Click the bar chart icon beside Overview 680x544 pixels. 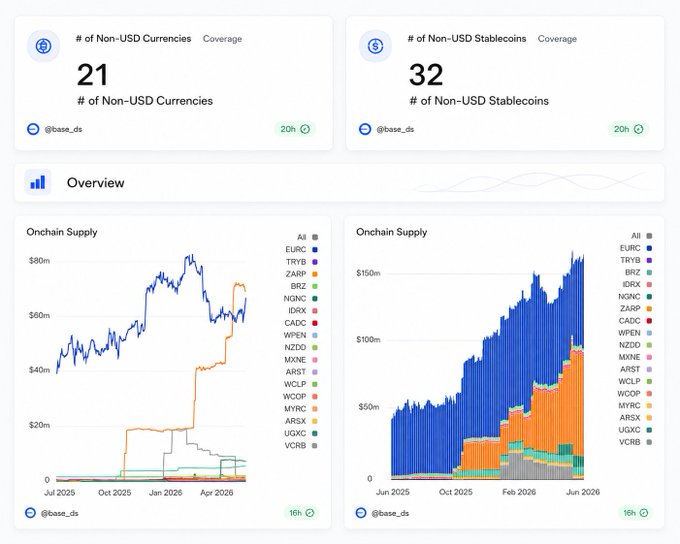38,182
